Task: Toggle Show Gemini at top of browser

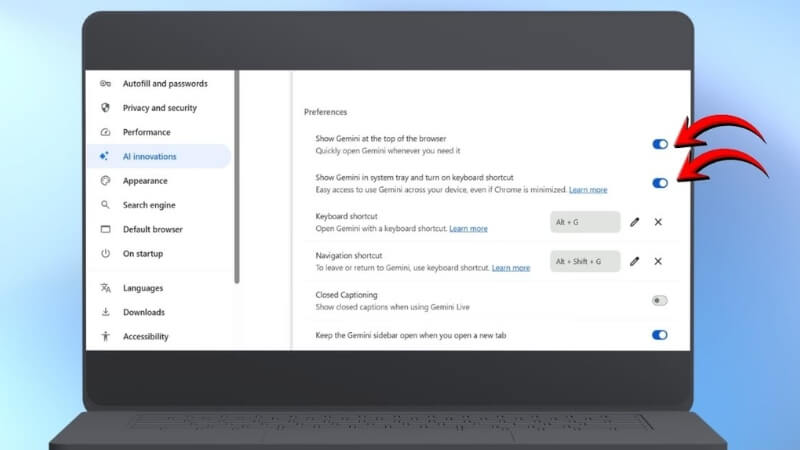Action: click(x=660, y=144)
